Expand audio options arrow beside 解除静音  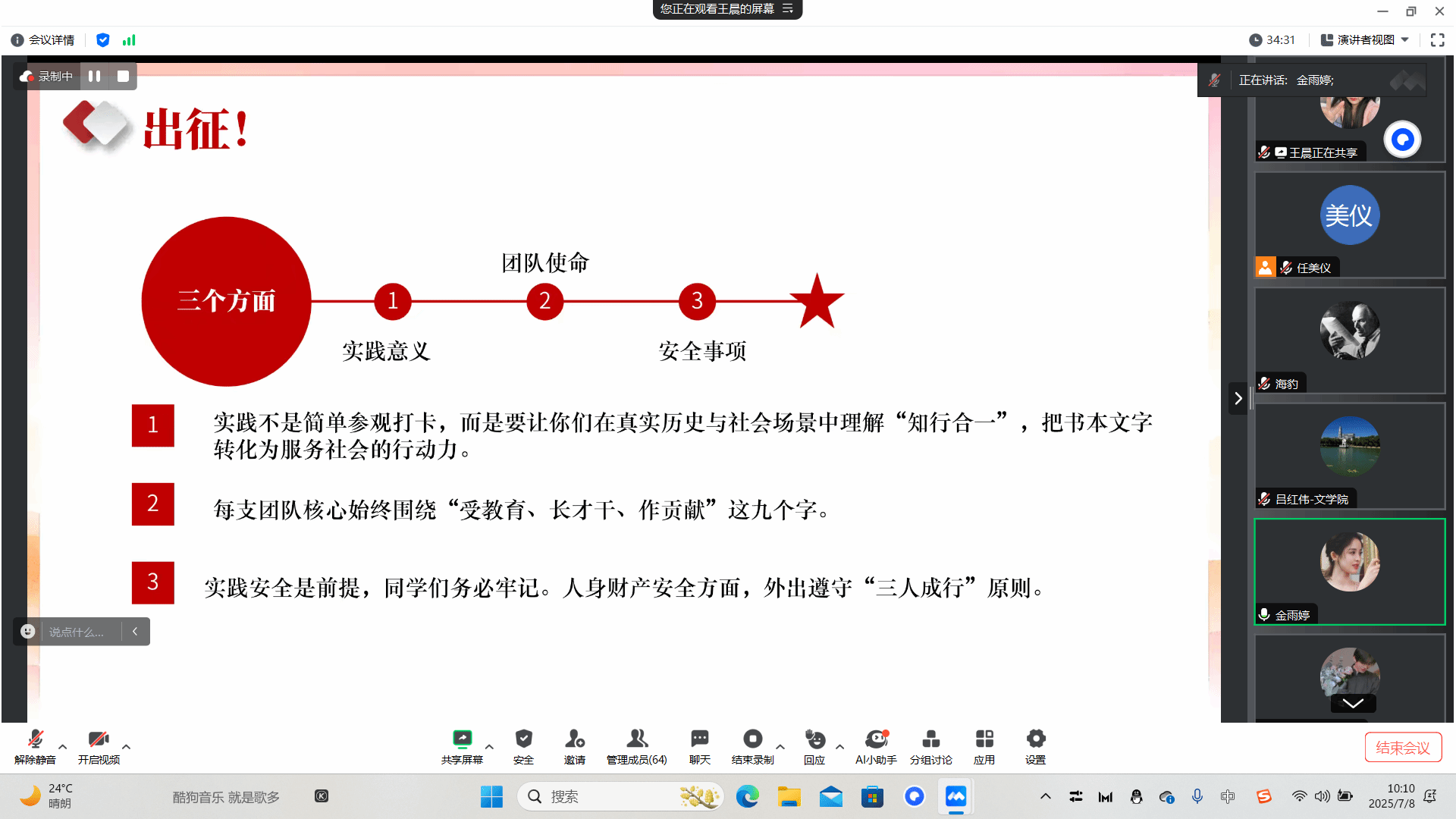click(x=63, y=747)
